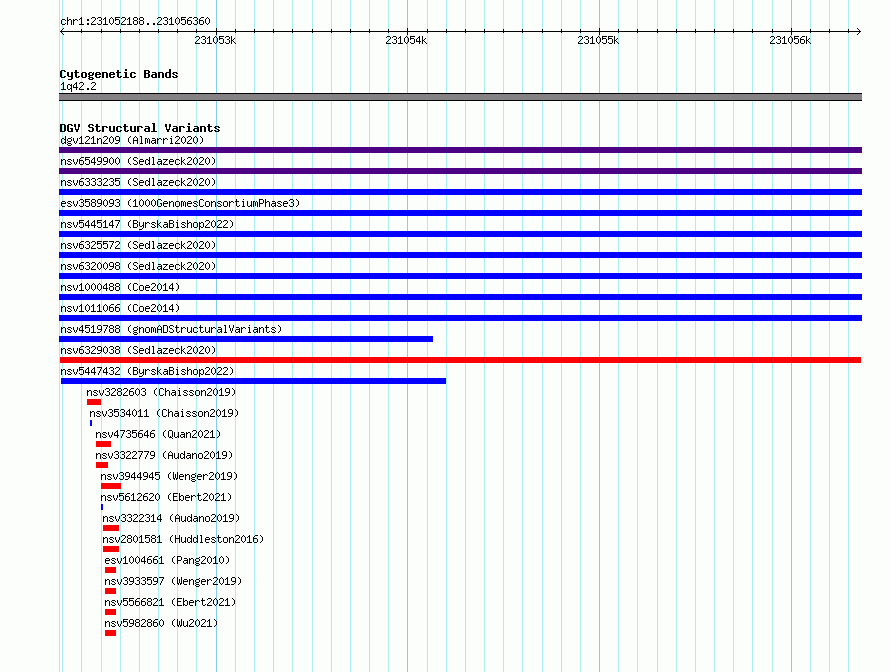Image resolution: width=890 pixels, height=672 pixels.
Task: Click the red bar for nsv5566821
Action: (110, 612)
